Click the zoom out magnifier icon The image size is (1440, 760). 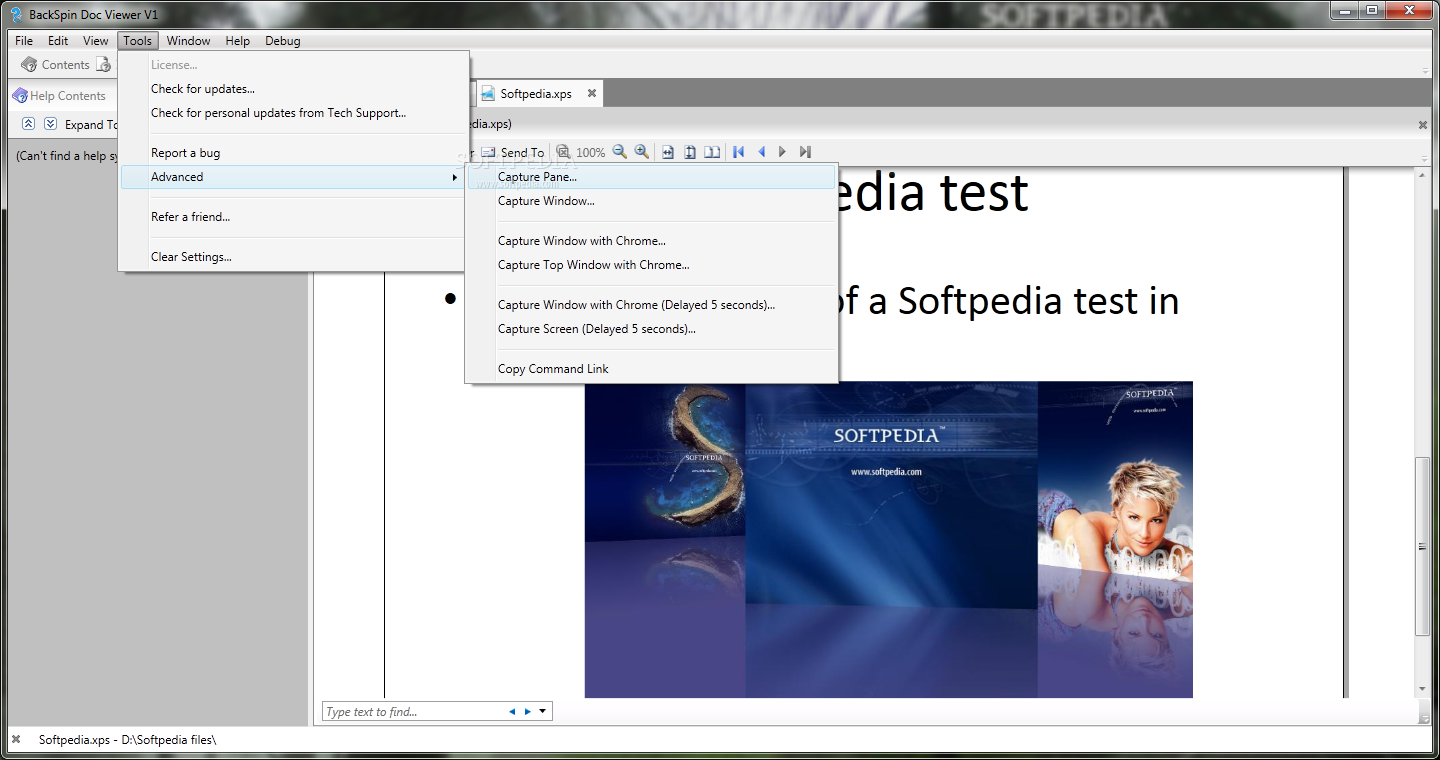pyautogui.click(x=620, y=152)
